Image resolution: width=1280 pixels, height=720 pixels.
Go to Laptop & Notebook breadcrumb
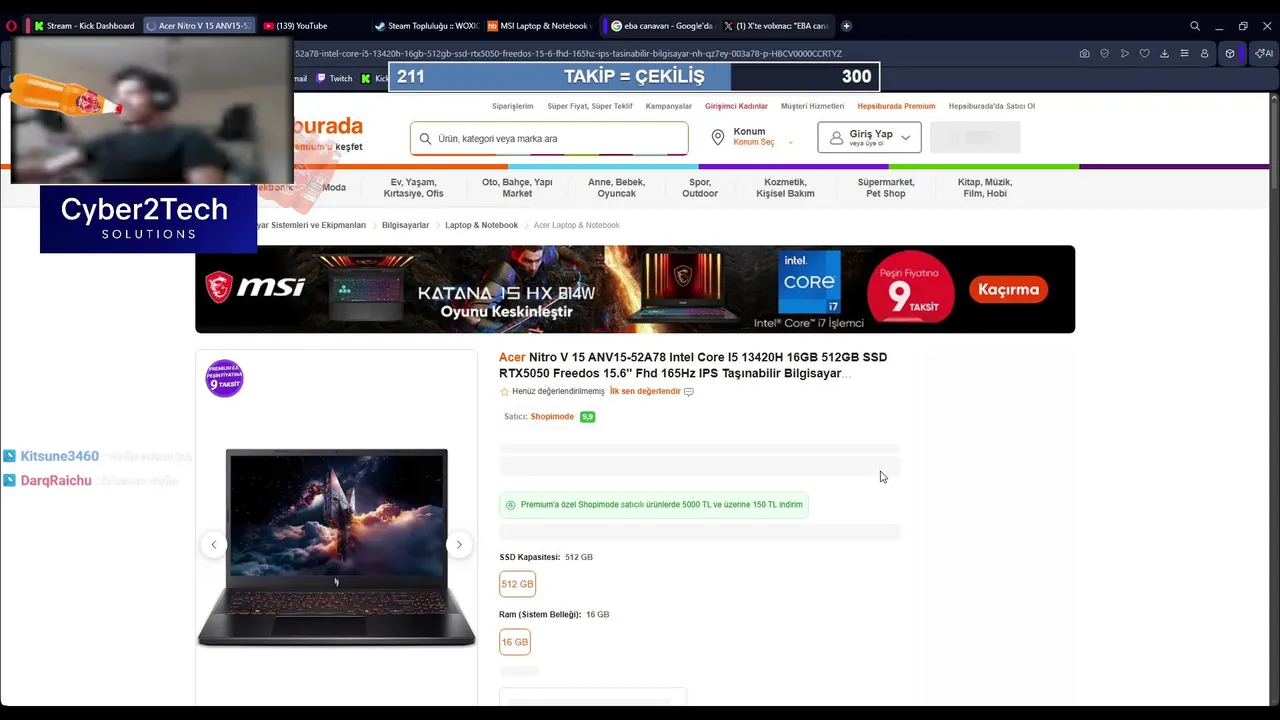[x=481, y=225]
